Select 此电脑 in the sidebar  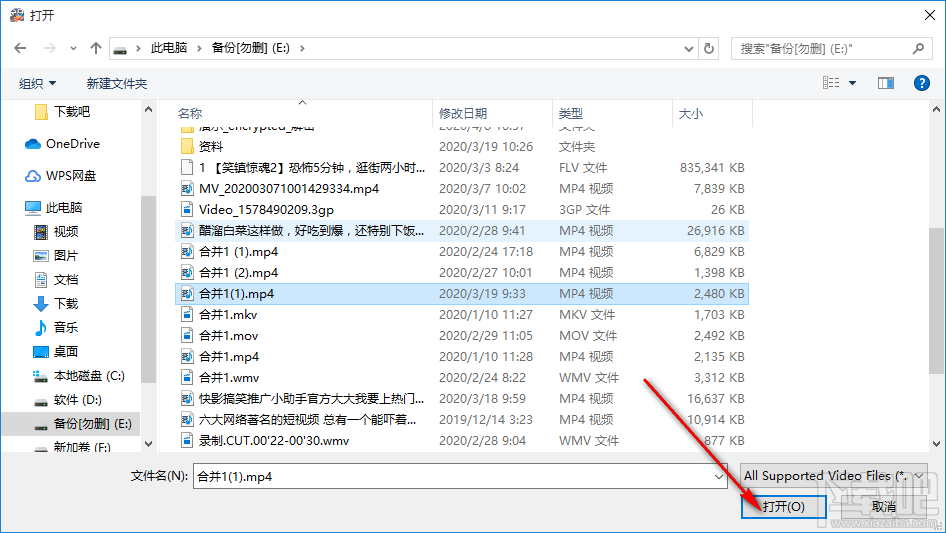click(53, 208)
